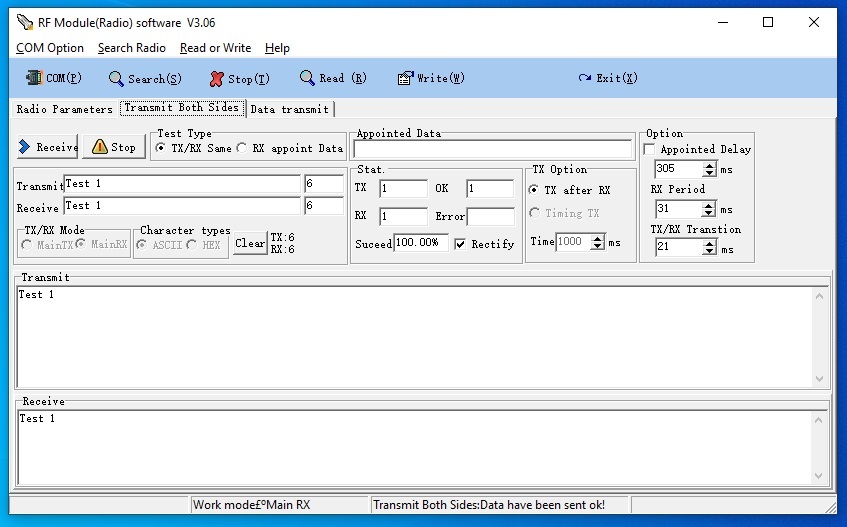847x527 pixels.
Task: Click inside the Transmit log text area
Action: point(415,336)
